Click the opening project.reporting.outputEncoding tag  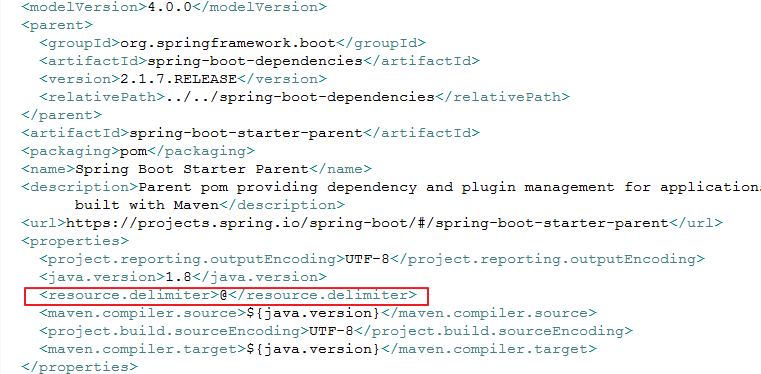point(192,259)
